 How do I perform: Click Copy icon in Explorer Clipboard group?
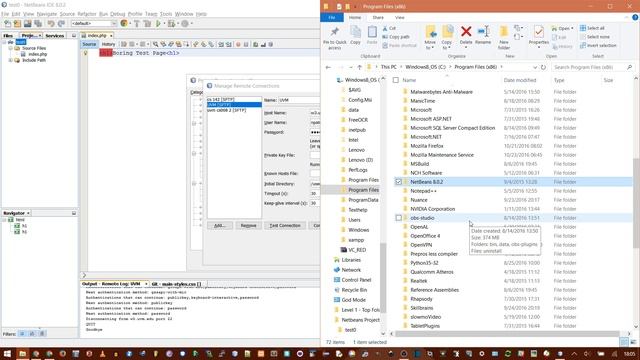coord(356,32)
